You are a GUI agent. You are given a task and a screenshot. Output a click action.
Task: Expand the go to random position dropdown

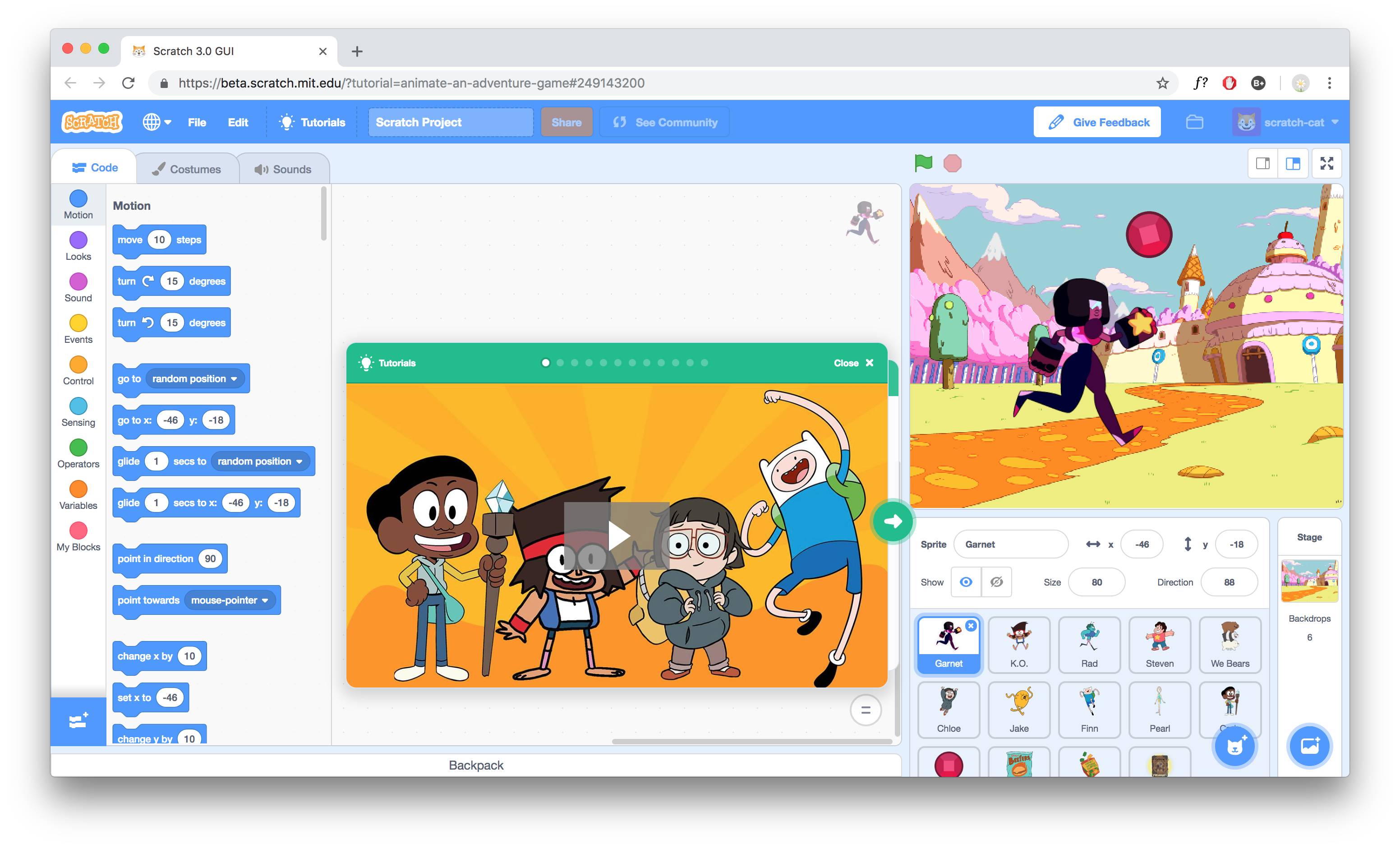(234, 378)
